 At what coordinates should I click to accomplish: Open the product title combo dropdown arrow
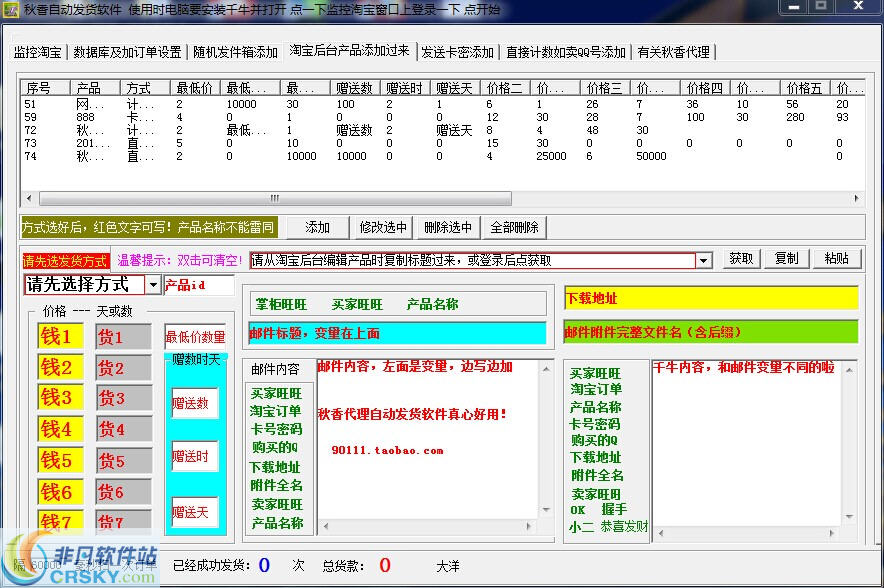[703, 260]
